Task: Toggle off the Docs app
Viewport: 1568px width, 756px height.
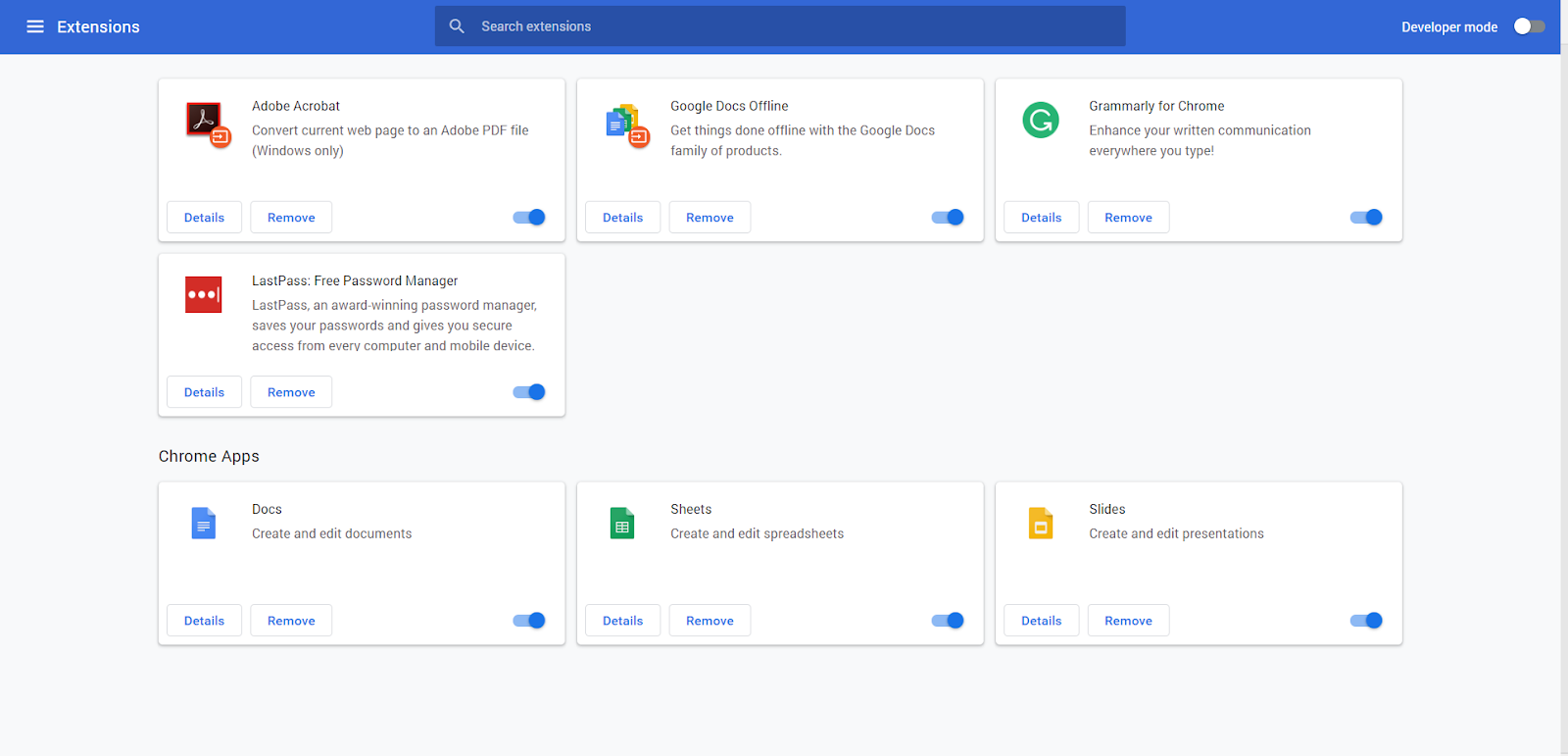Action: tap(529, 621)
